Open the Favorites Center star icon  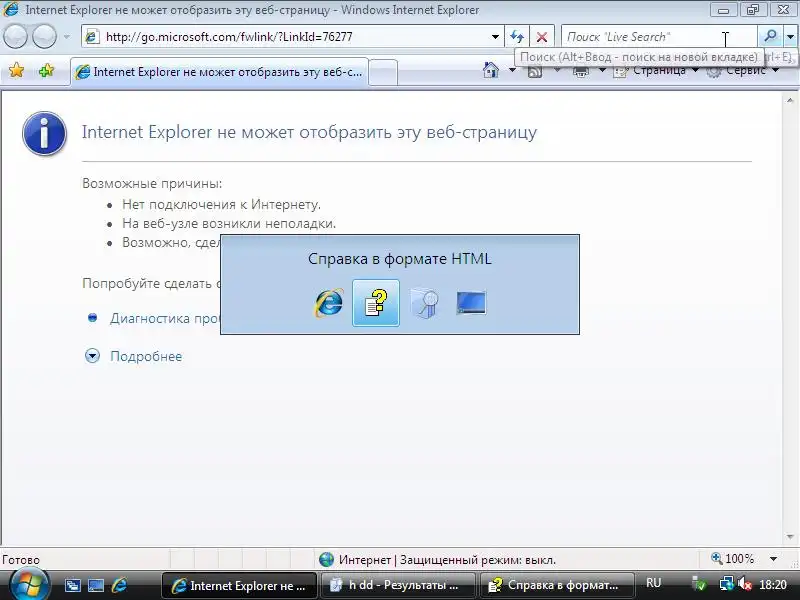tap(16, 70)
